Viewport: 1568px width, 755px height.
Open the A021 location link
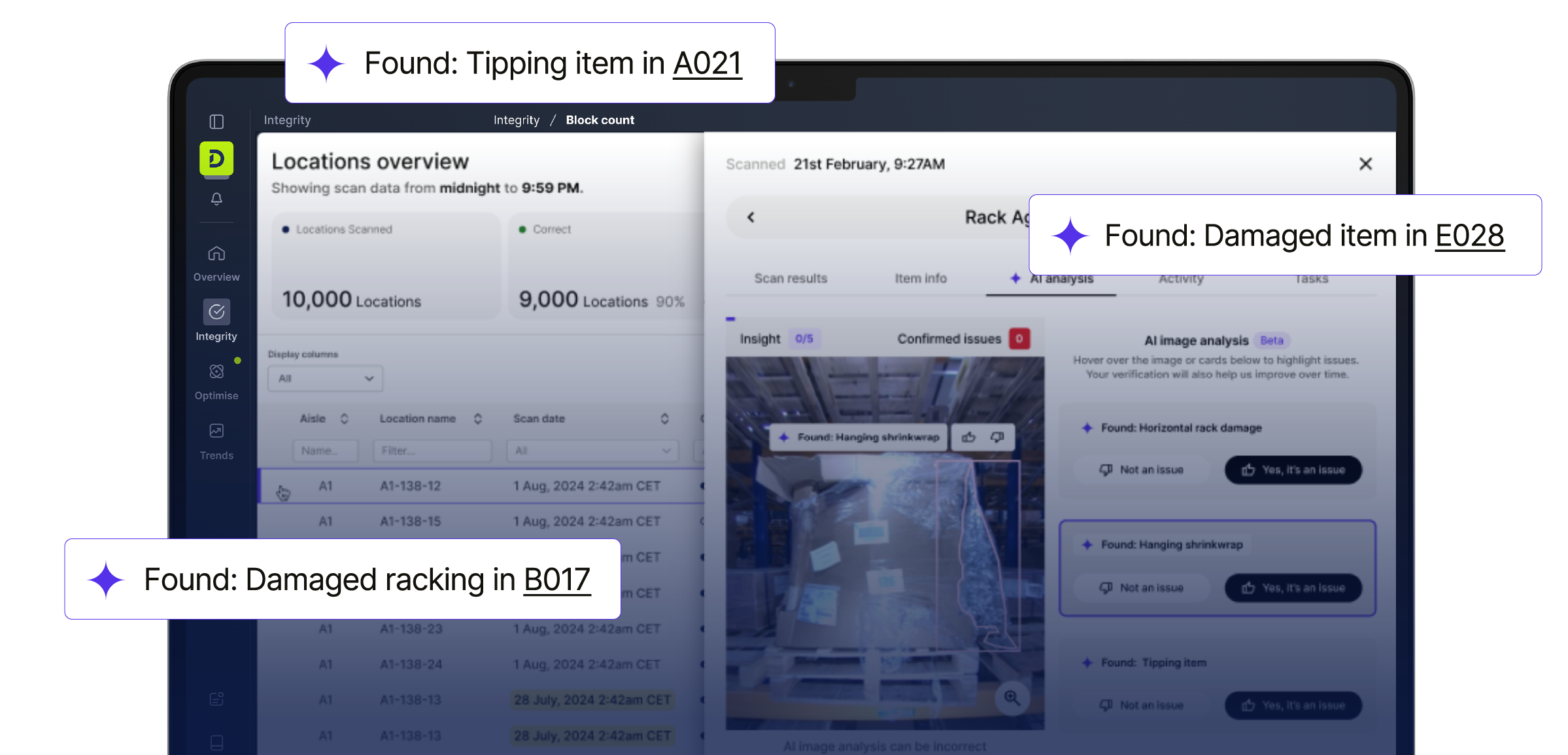point(707,64)
